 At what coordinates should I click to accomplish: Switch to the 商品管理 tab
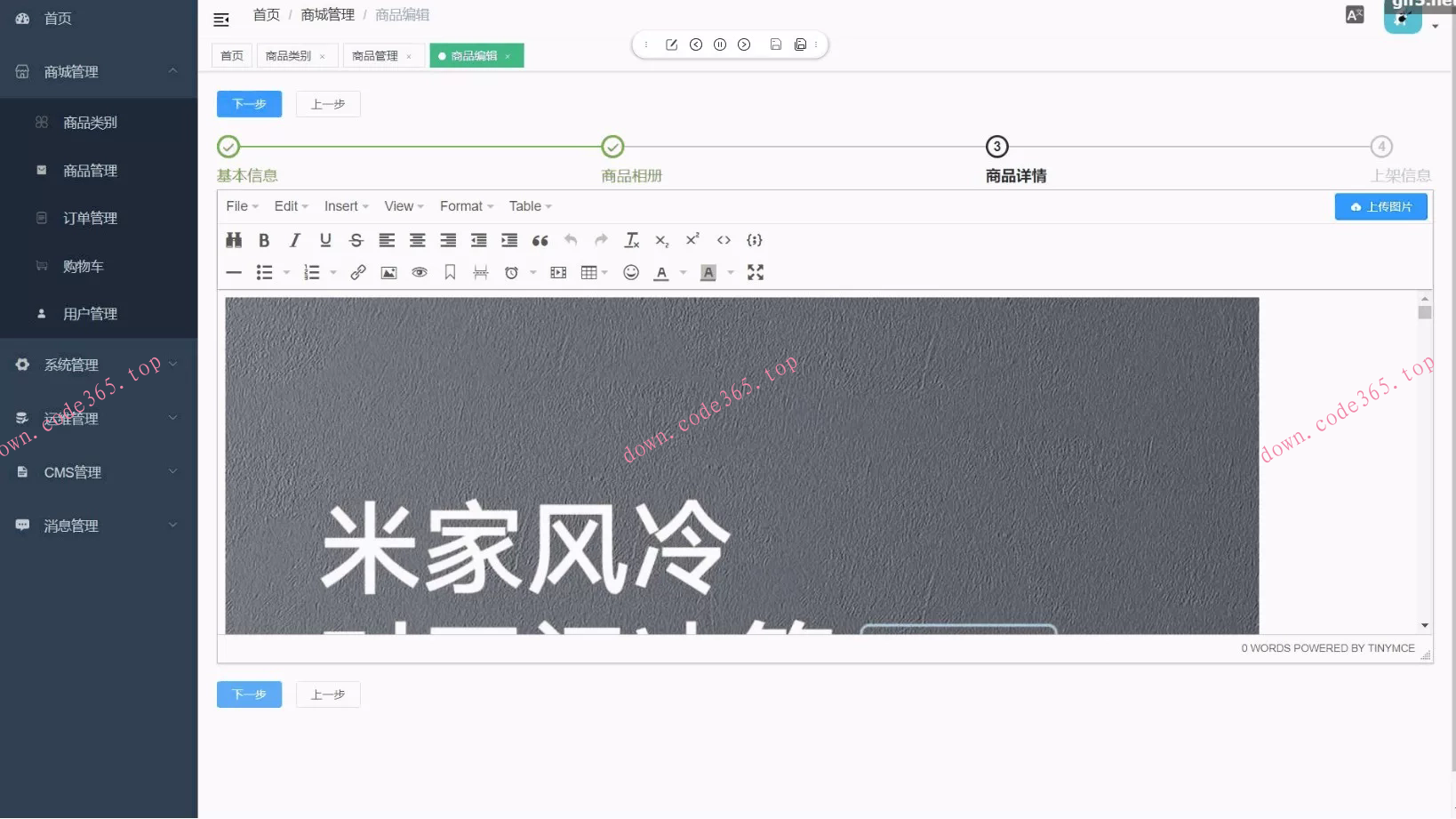(377, 54)
